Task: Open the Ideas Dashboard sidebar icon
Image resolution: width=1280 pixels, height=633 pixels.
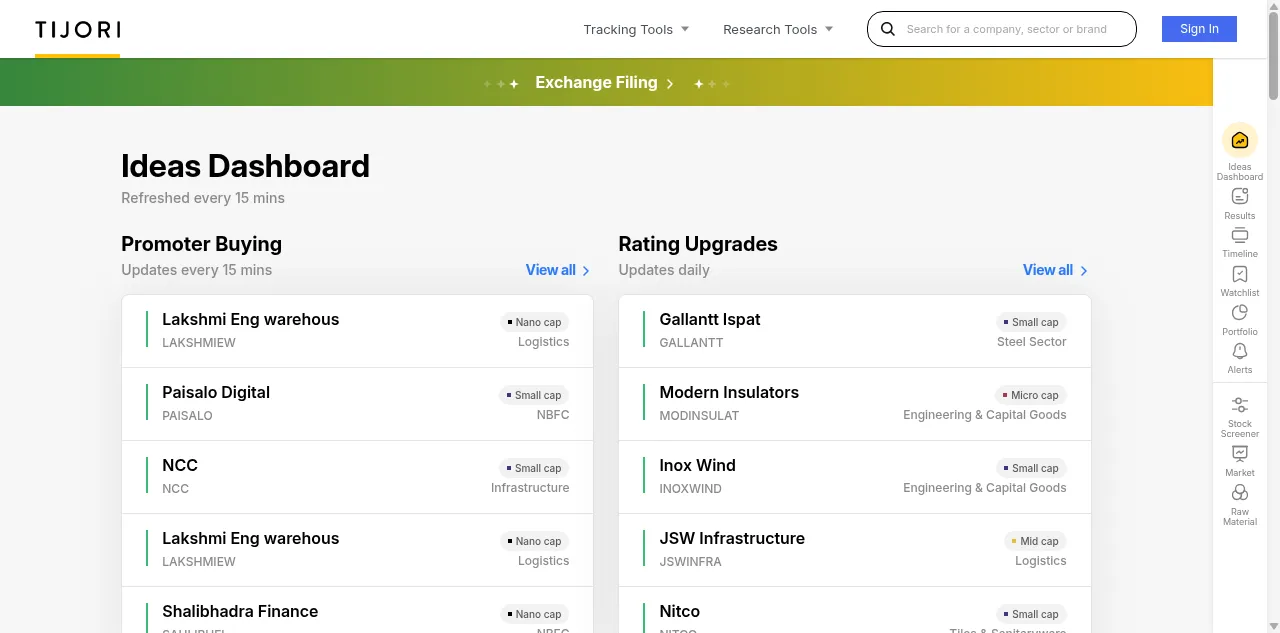Action: click(1240, 140)
